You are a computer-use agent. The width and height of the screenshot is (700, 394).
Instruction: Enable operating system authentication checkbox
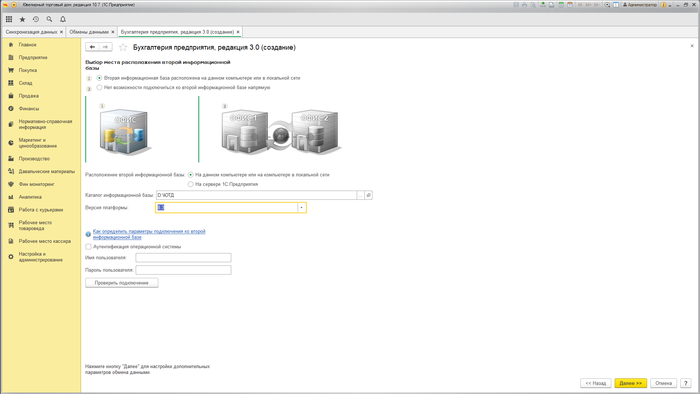pos(88,246)
